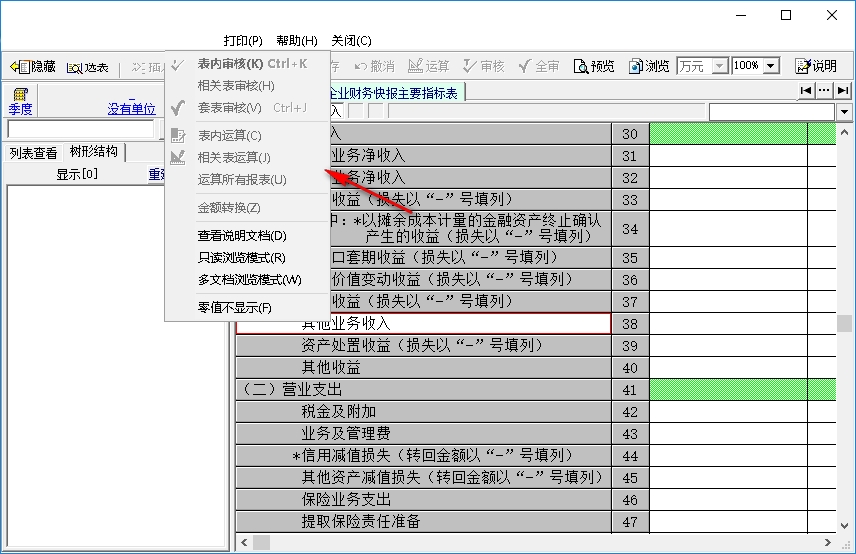Click the green data cell in row 30
Viewport: 856px width, 554px height.
(728, 134)
